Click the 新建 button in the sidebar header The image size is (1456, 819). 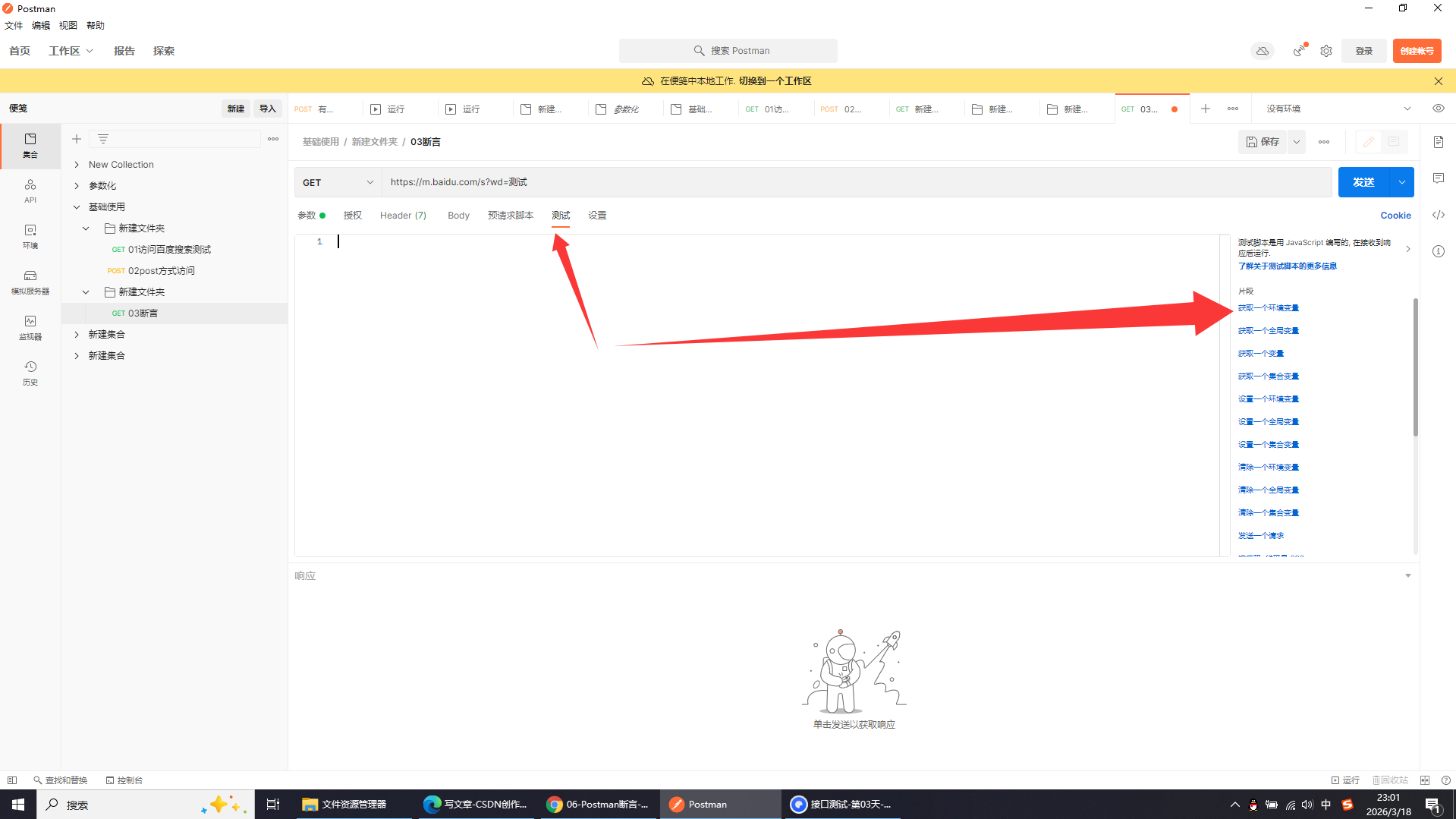(236, 109)
